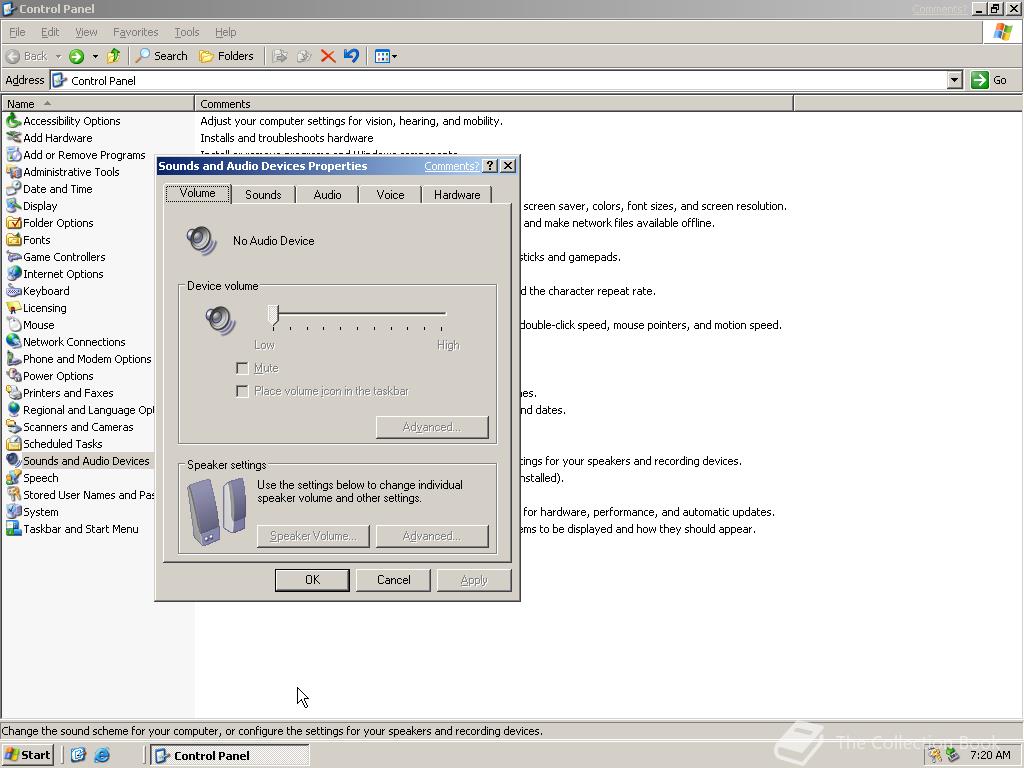Click the Search toolbar button
The width and height of the screenshot is (1024, 768).
pos(161,56)
